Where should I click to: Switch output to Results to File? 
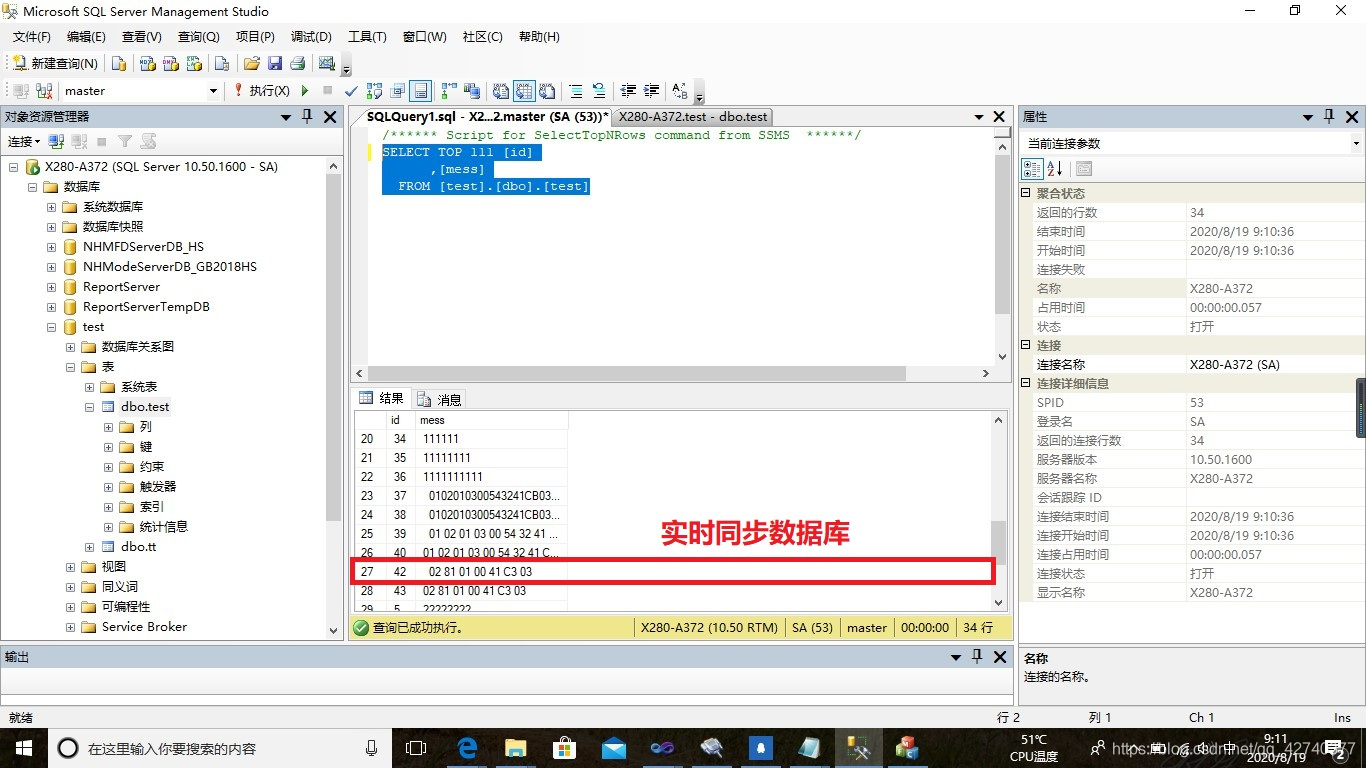[x=547, y=91]
